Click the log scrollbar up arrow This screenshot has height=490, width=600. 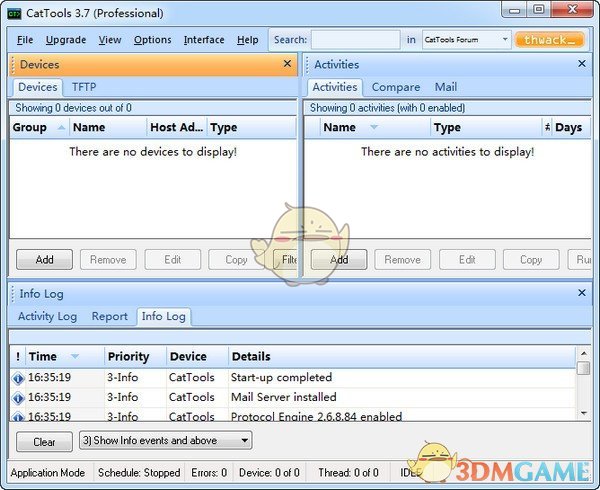point(584,353)
